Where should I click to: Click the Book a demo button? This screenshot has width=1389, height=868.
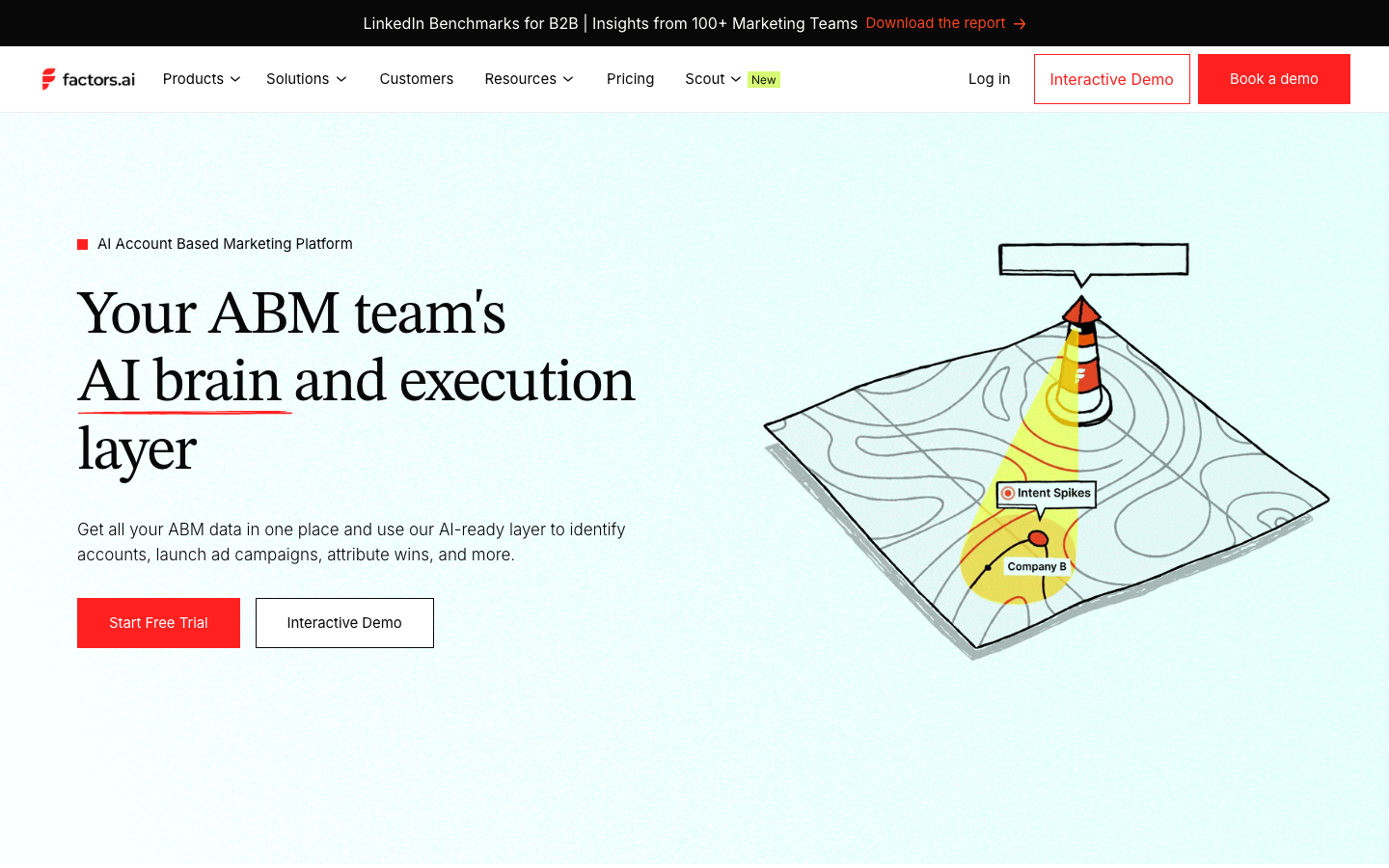click(x=1274, y=79)
